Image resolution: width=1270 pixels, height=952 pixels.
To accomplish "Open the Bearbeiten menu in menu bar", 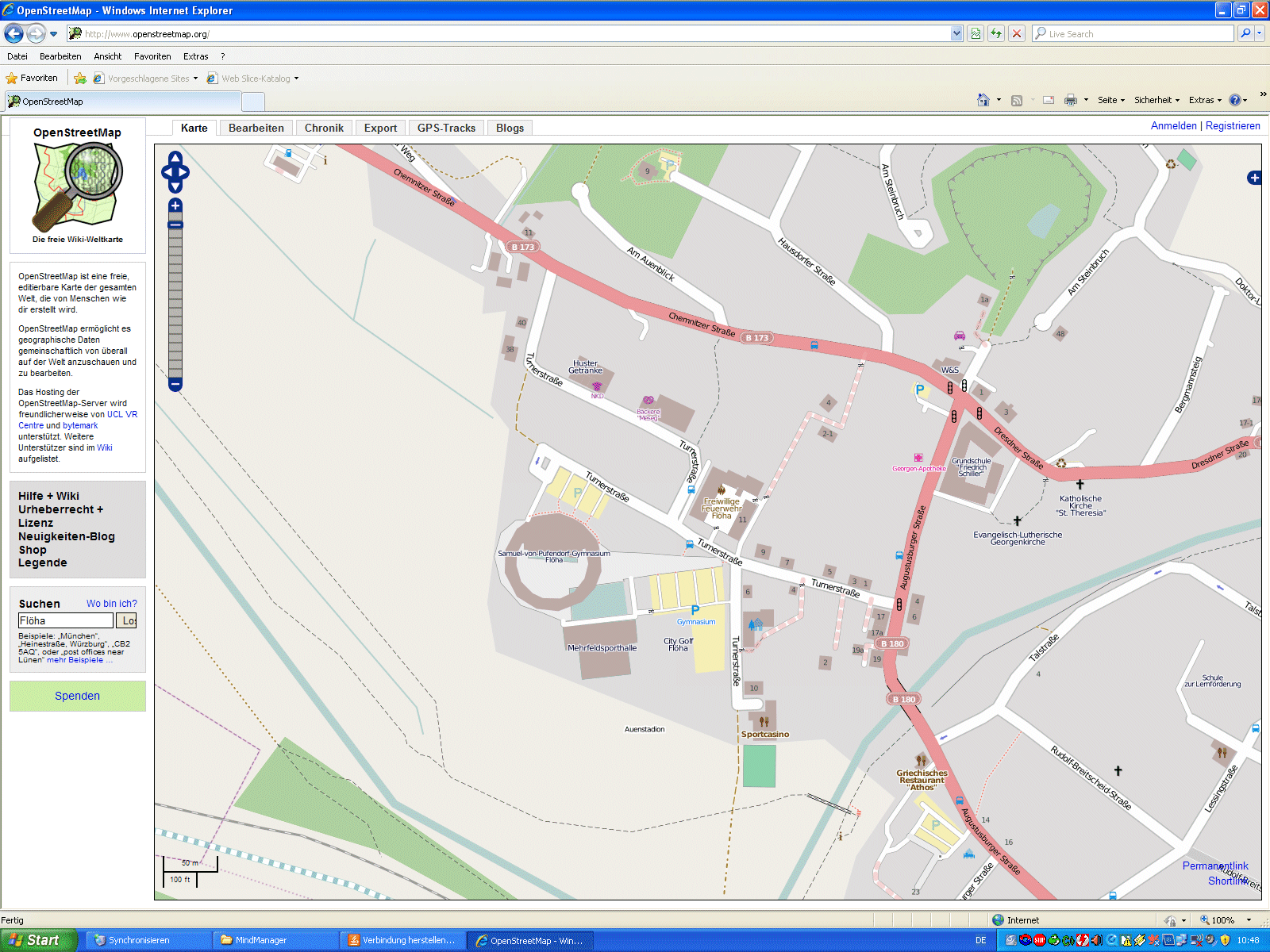I will (x=60, y=56).
